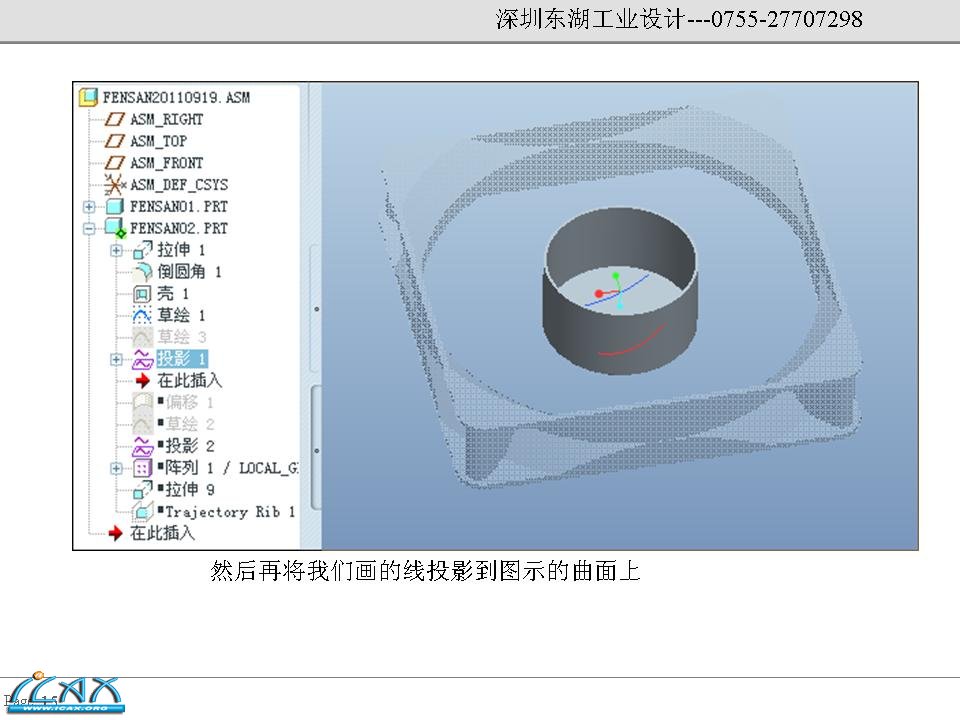Click the suppressed 草绘 3 sketch icon
The width and height of the screenshot is (960, 720).
(x=142, y=337)
